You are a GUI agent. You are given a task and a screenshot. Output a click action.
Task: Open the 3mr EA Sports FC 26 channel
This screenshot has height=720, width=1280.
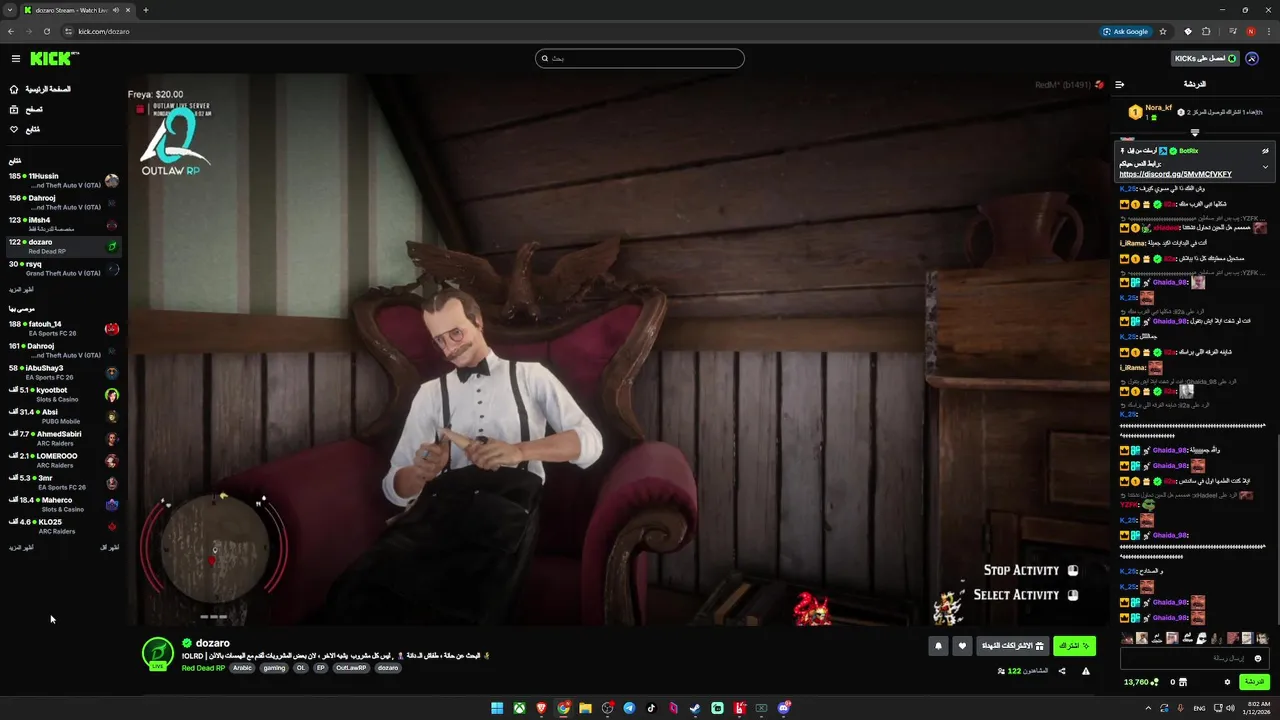pyautogui.click(x=63, y=482)
